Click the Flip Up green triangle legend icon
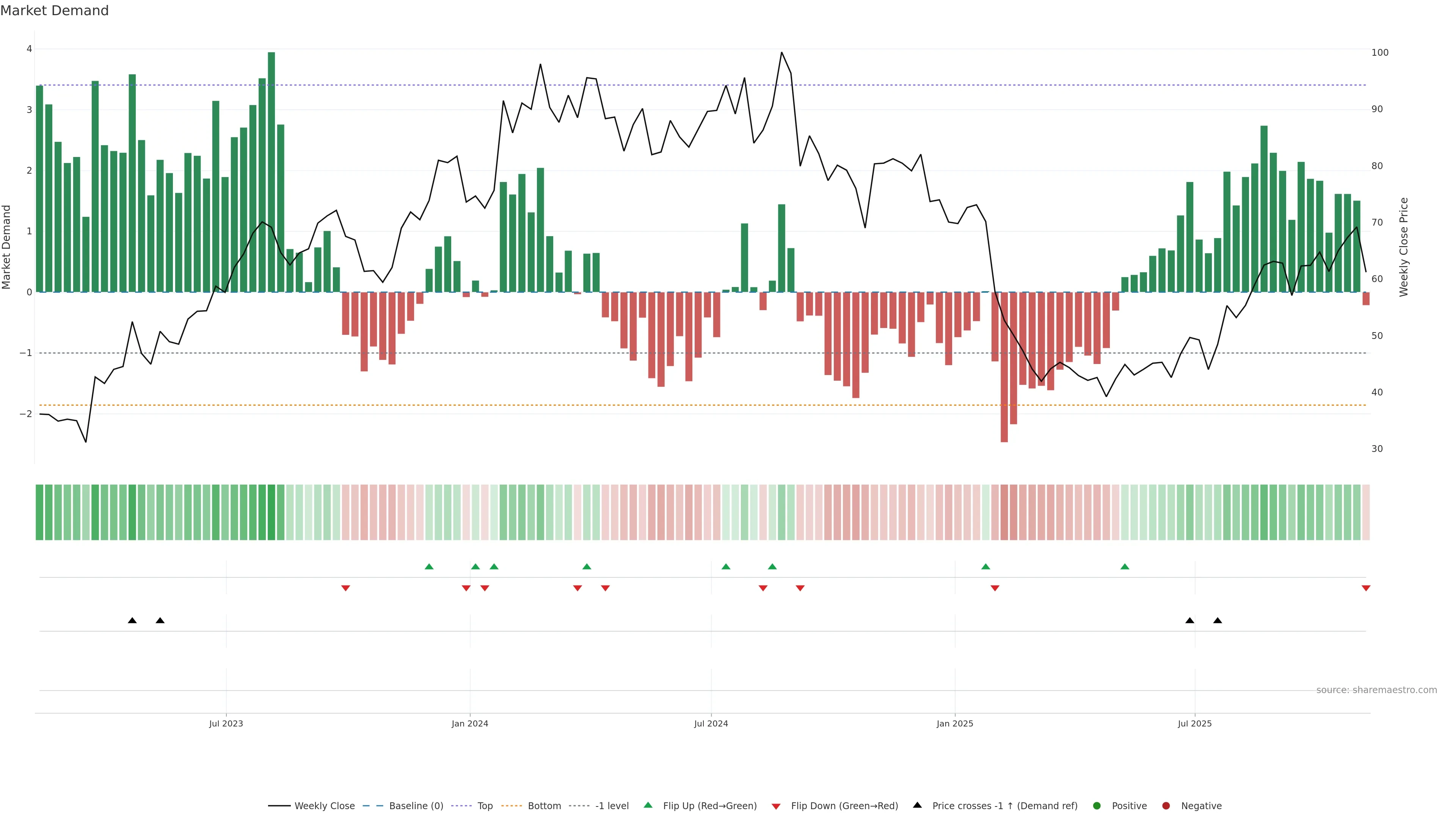 (648, 805)
